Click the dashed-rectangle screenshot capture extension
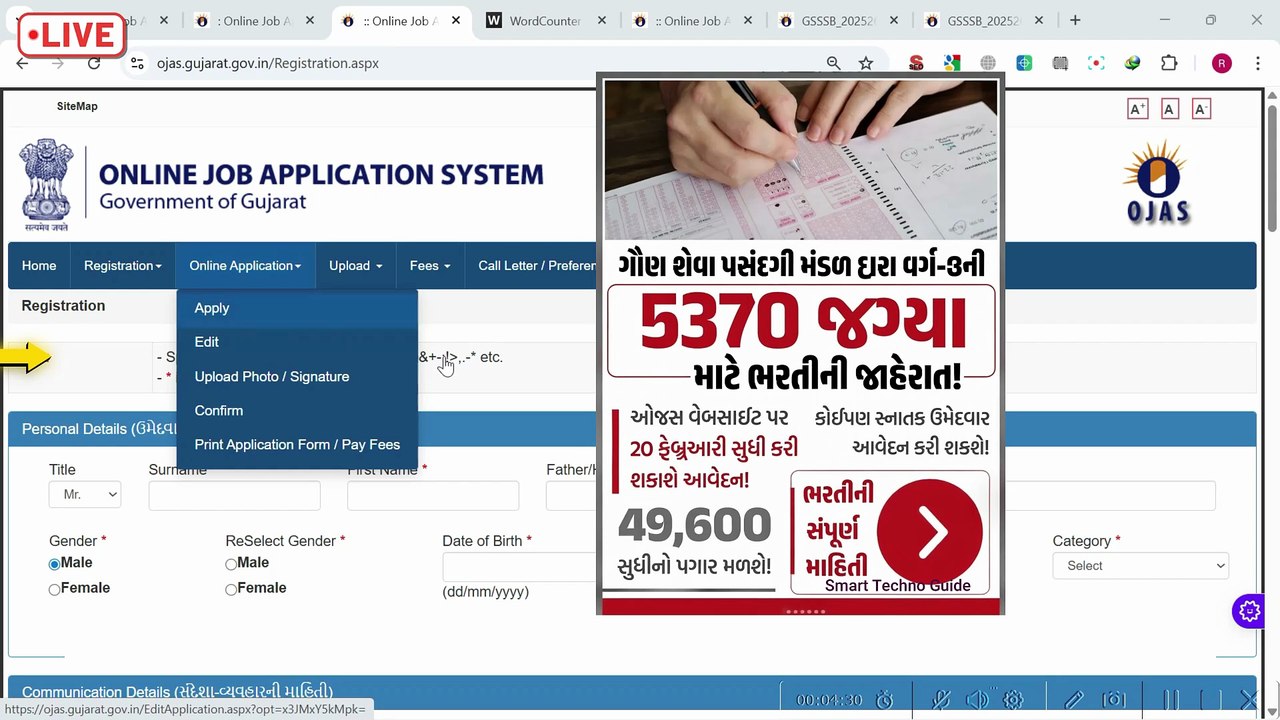This screenshot has height=720, width=1280. pos(1060,63)
